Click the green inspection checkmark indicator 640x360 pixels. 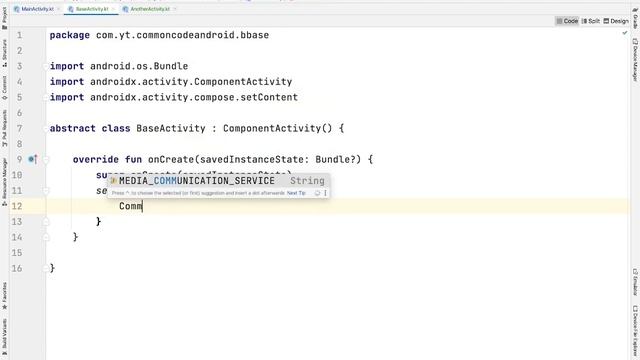tap(625, 33)
